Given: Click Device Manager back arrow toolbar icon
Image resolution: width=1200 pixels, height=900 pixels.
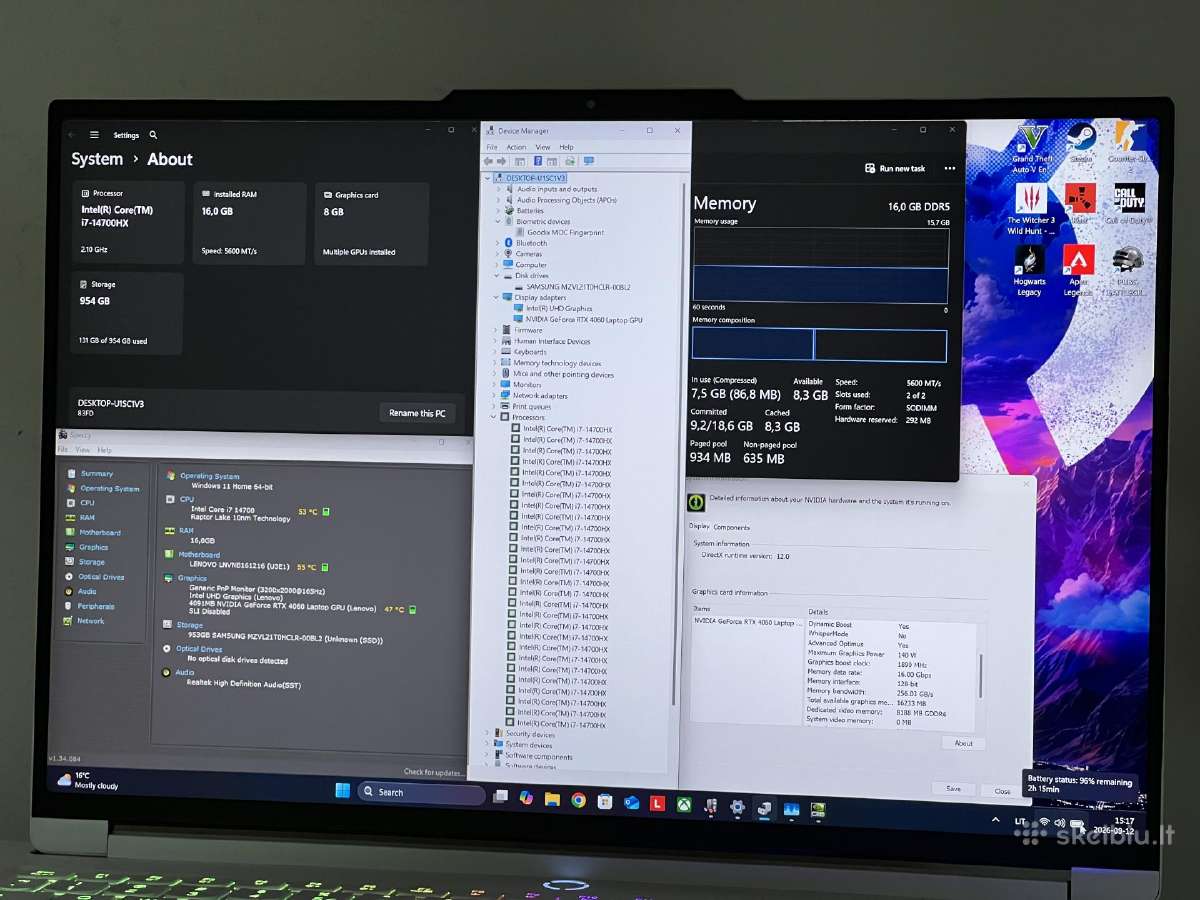Looking at the screenshot, I should coord(488,160).
